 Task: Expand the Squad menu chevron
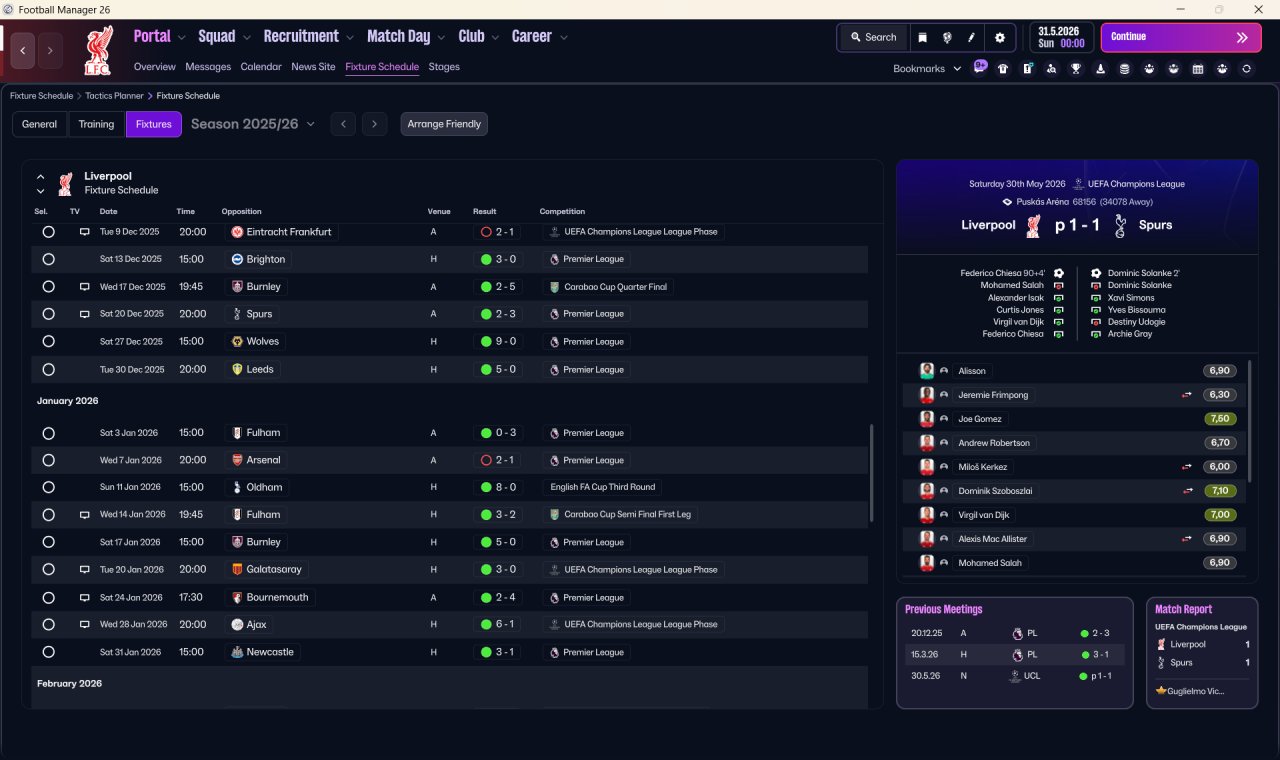tap(246, 38)
